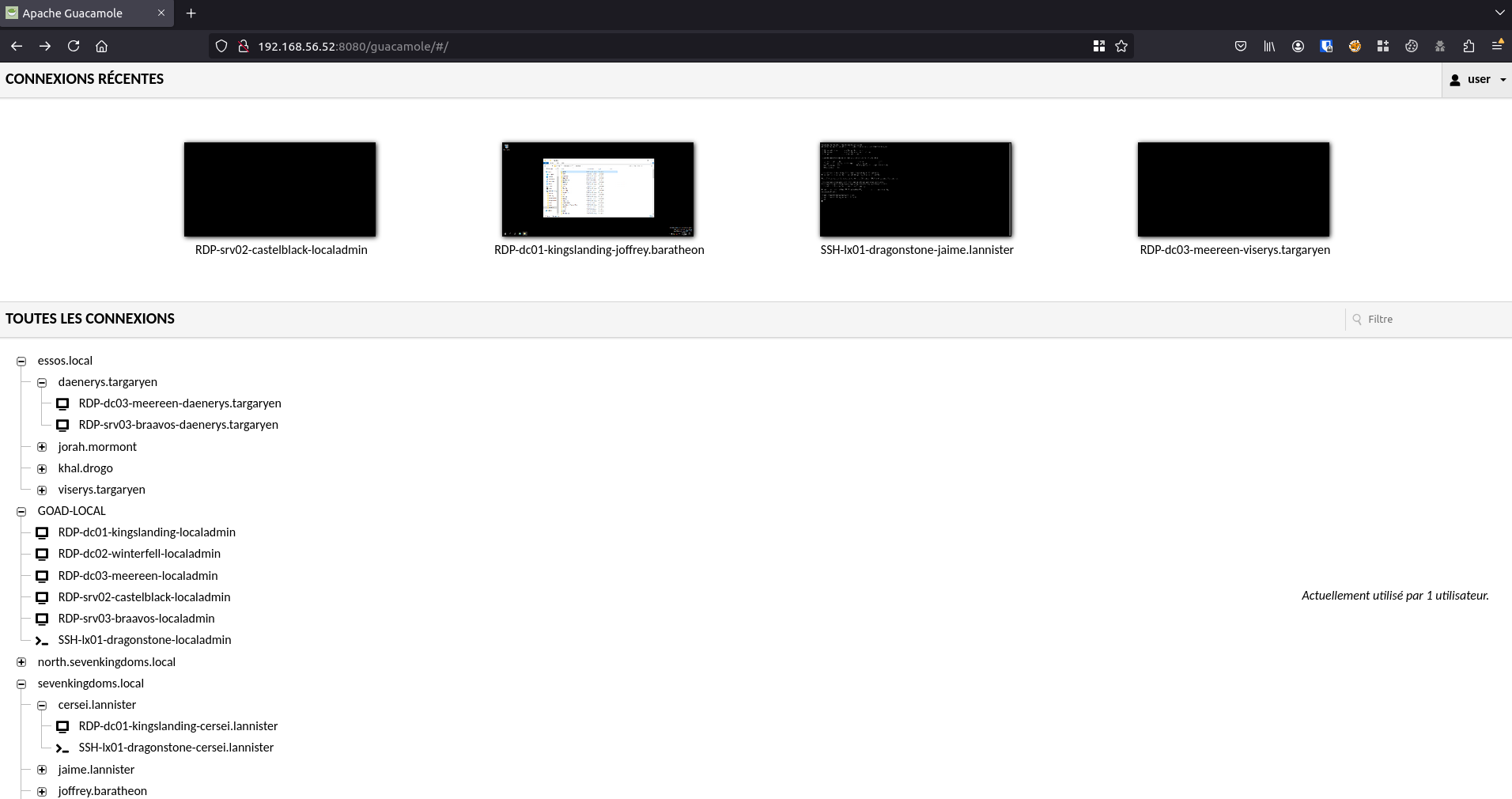
Task: Connect to RDP-srv03-braavos-daenerys.targaryen link
Action: click(x=178, y=425)
